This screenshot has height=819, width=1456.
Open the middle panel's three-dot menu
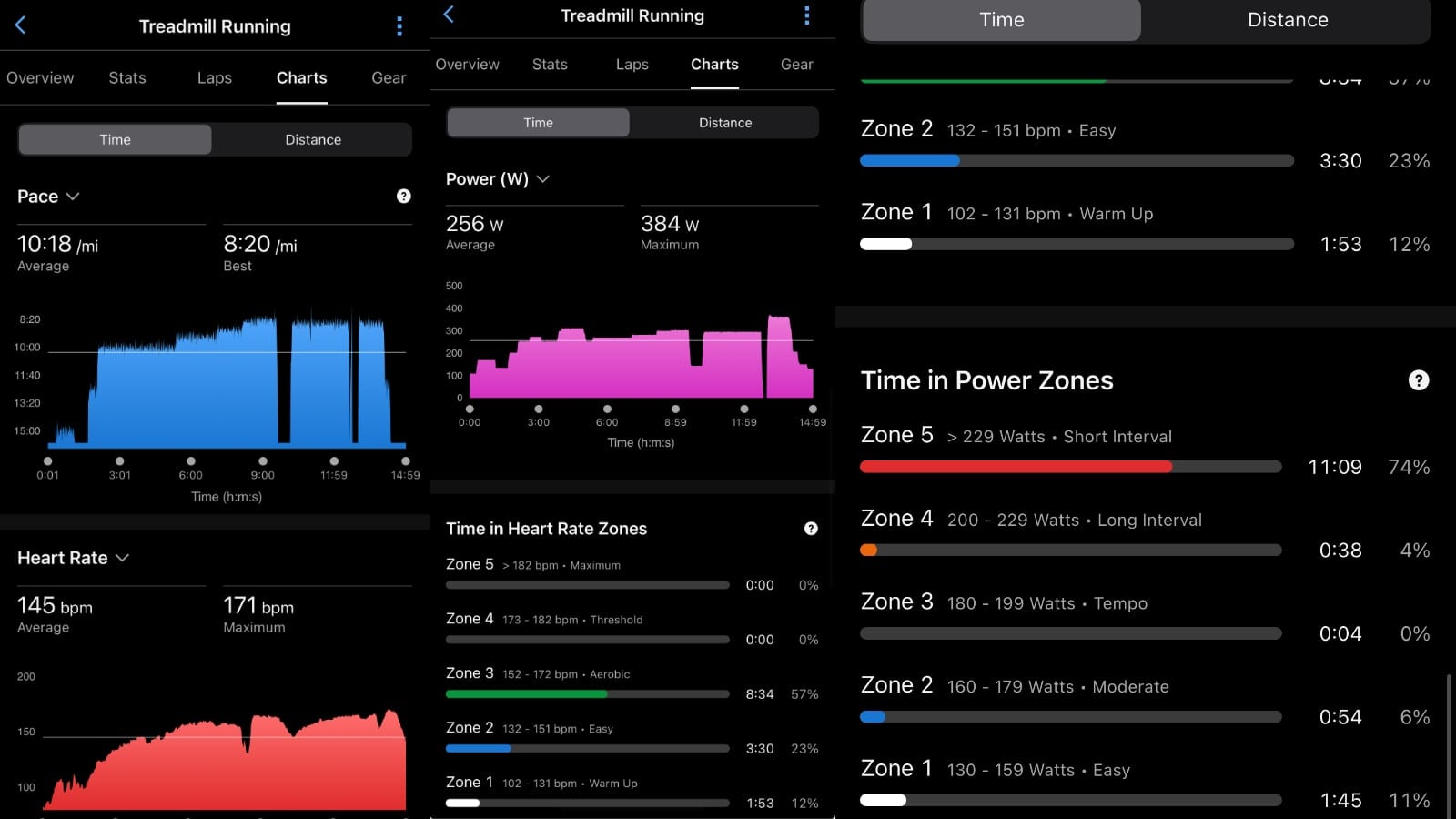click(806, 15)
